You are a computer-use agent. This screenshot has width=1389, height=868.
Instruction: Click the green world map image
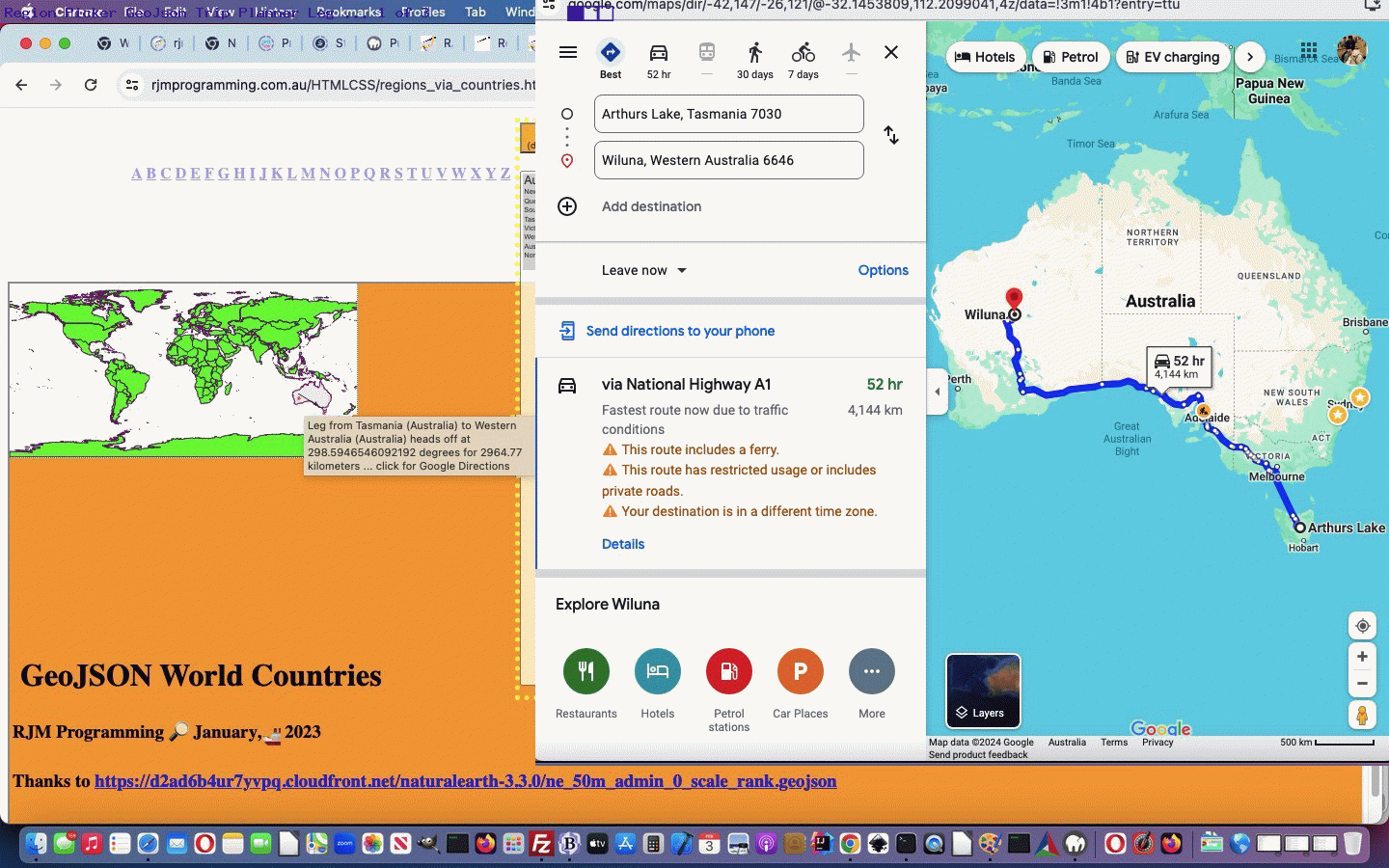[183, 370]
